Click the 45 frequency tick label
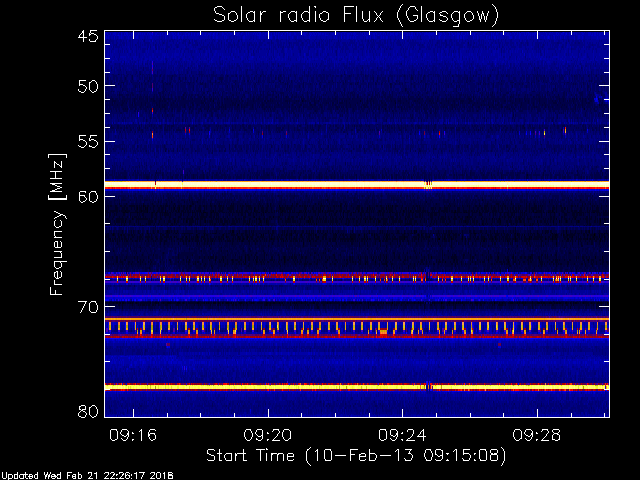This screenshot has height=480, width=640. (x=88, y=36)
